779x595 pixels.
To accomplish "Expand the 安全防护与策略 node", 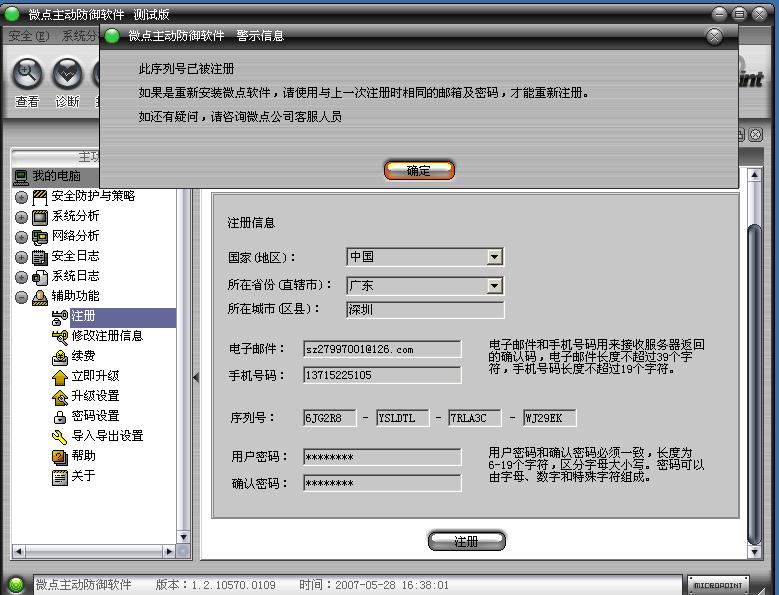I will click(x=21, y=197).
